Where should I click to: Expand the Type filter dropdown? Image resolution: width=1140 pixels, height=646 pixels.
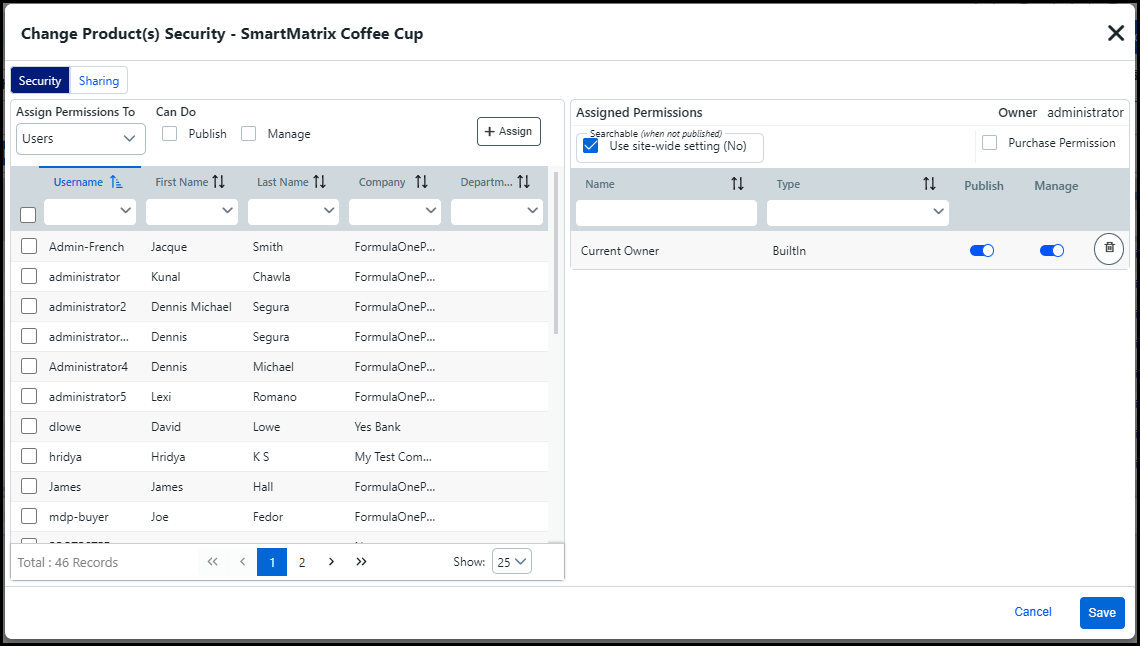[937, 212]
